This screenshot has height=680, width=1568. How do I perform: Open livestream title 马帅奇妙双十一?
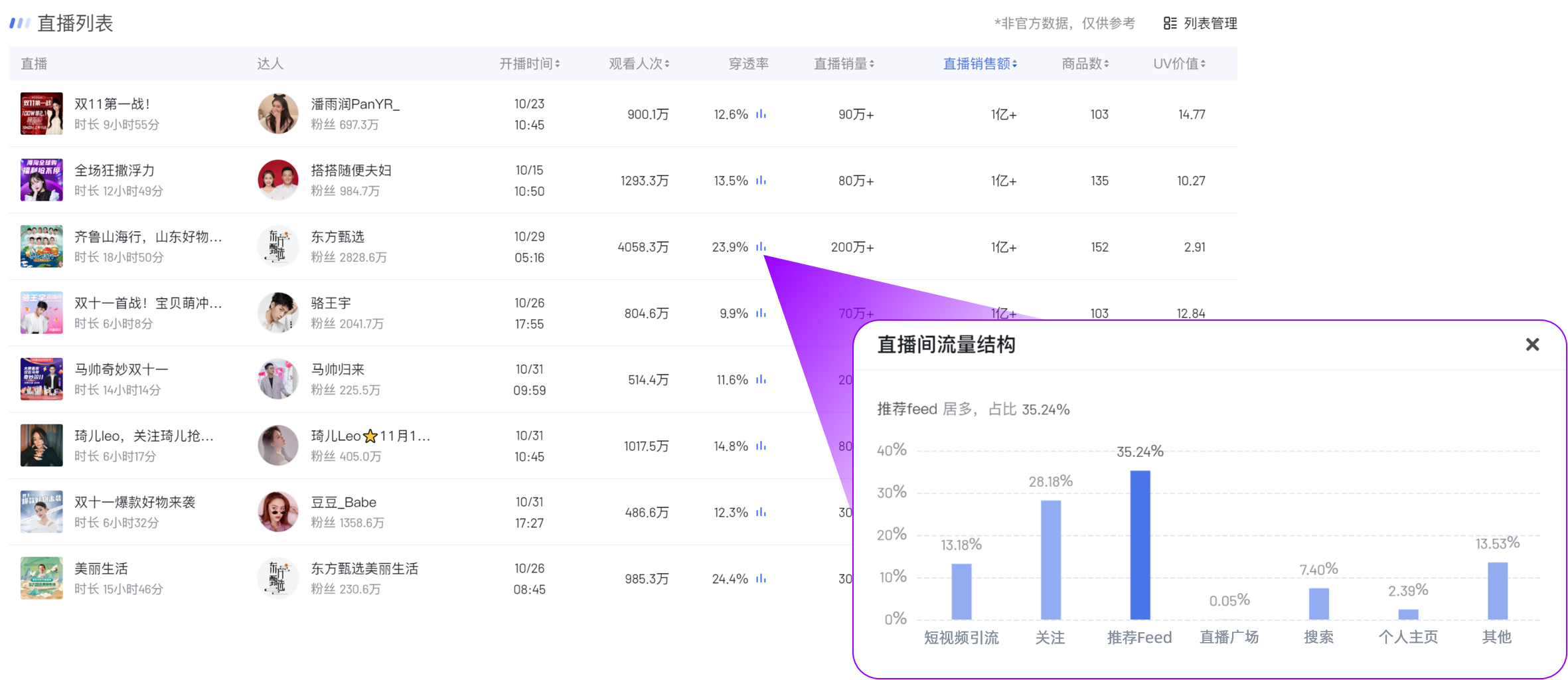tap(121, 370)
